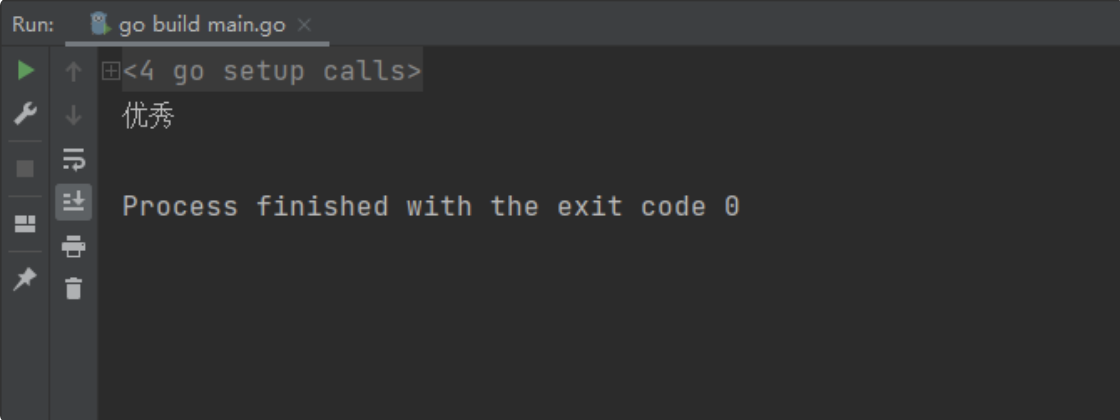Toggle soft-wrap for console output
Screen dimensions: 1120x420
[x=74, y=159]
